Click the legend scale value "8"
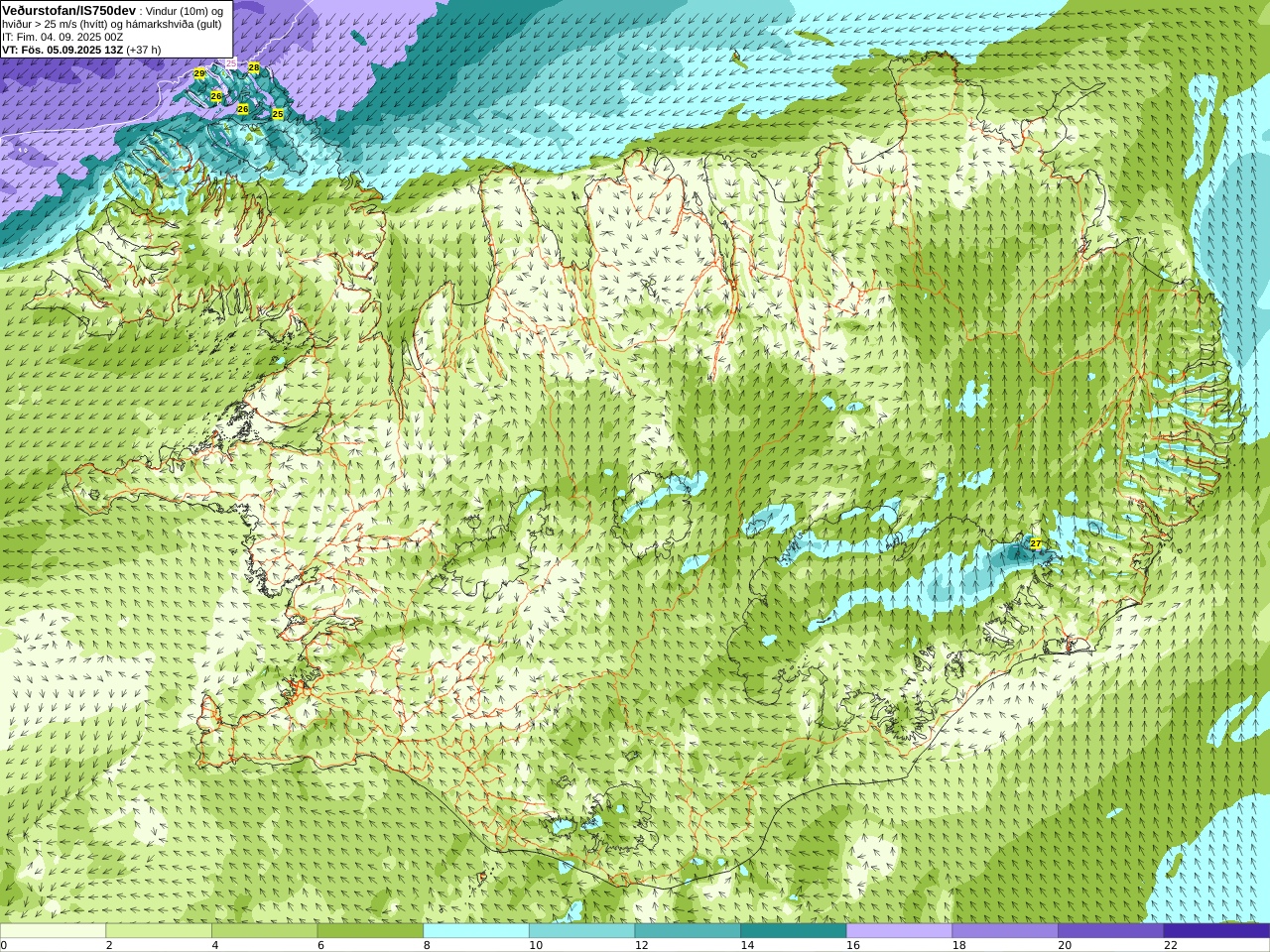1270x952 pixels. click(x=427, y=945)
